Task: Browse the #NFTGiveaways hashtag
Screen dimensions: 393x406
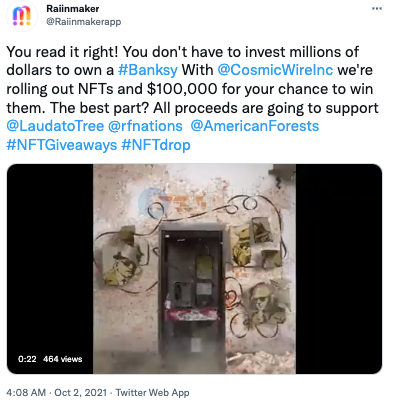Action: click(x=62, y=145)
